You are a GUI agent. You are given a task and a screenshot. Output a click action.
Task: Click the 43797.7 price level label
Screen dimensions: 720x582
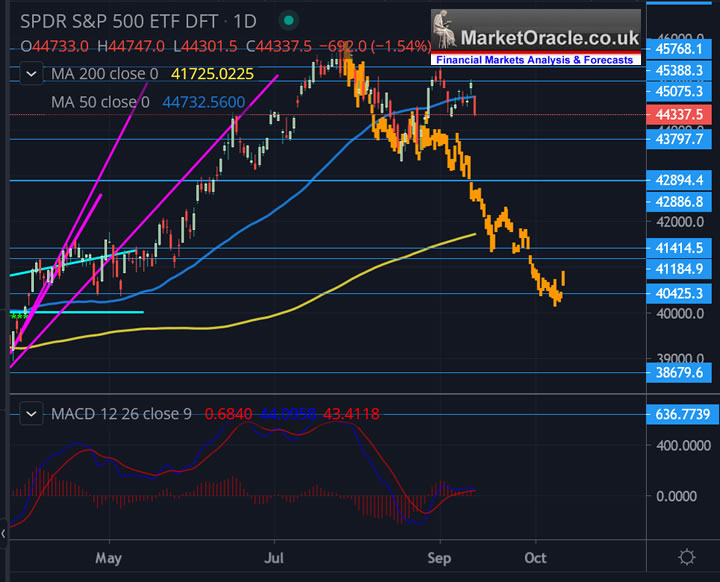679,139
